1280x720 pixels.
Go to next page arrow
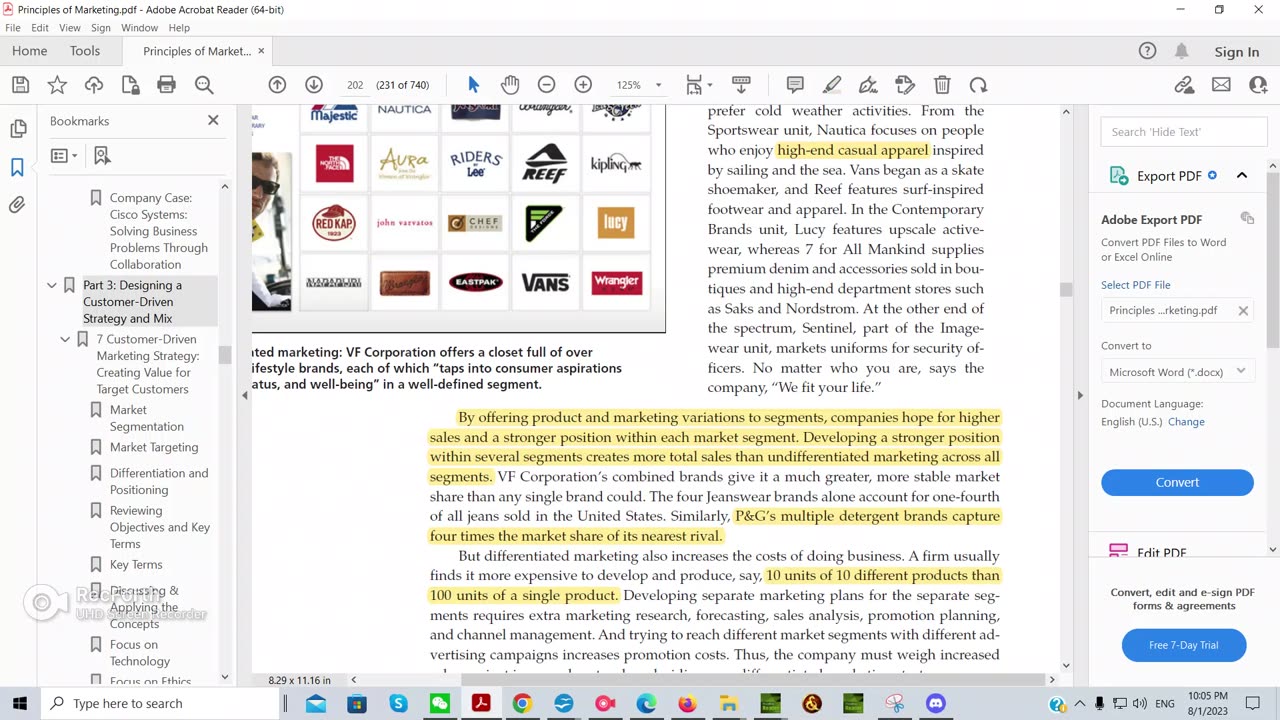pyautogui.click(x=314, y=85)
